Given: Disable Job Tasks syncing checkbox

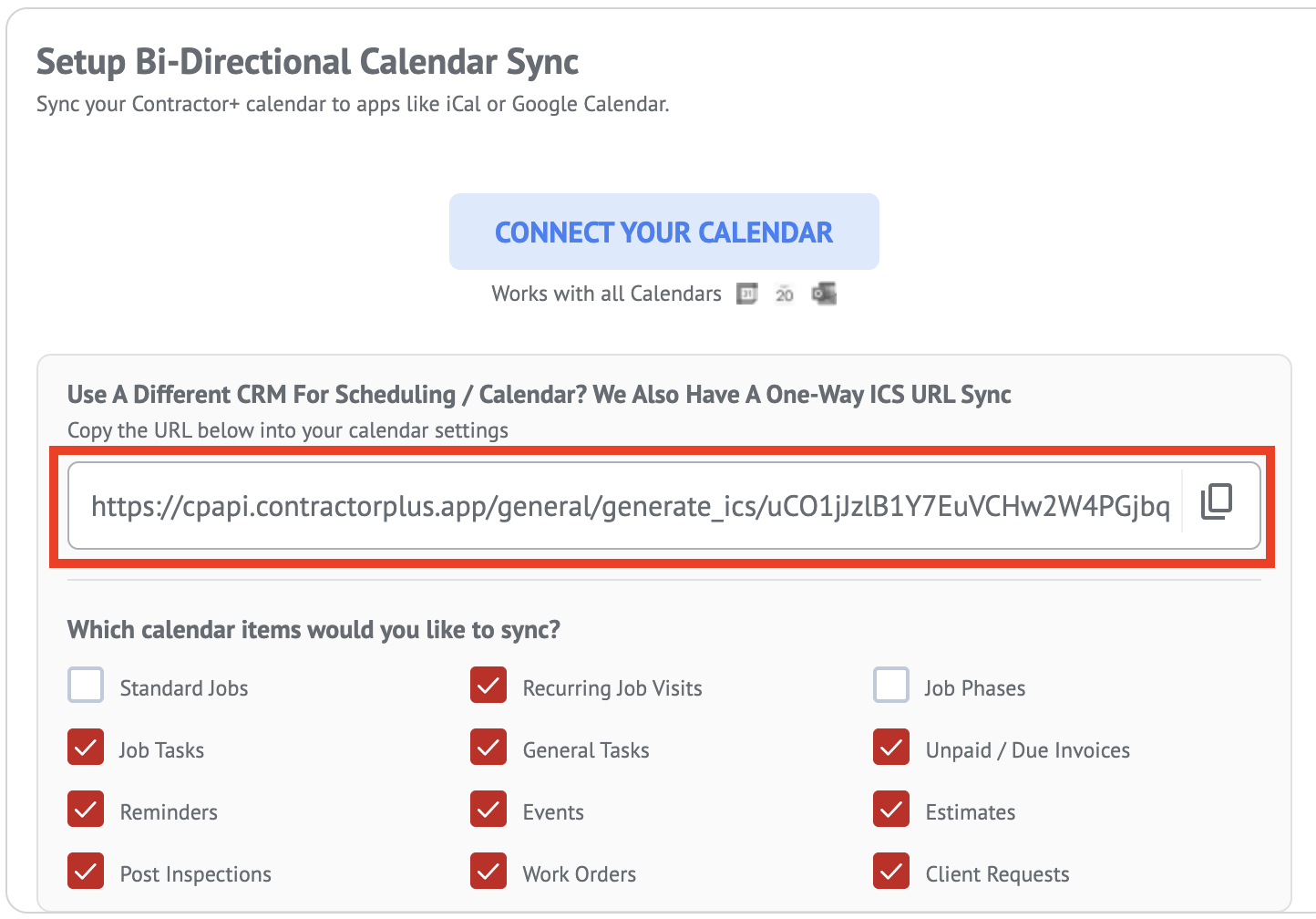Looking at the screenshot, I should click(x=86, y=748).
